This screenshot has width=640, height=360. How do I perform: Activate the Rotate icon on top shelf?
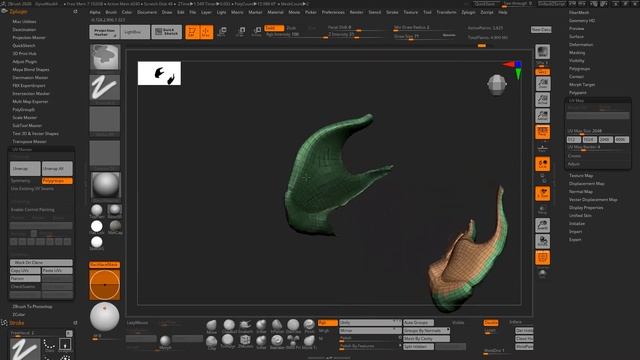click(257, 32)
